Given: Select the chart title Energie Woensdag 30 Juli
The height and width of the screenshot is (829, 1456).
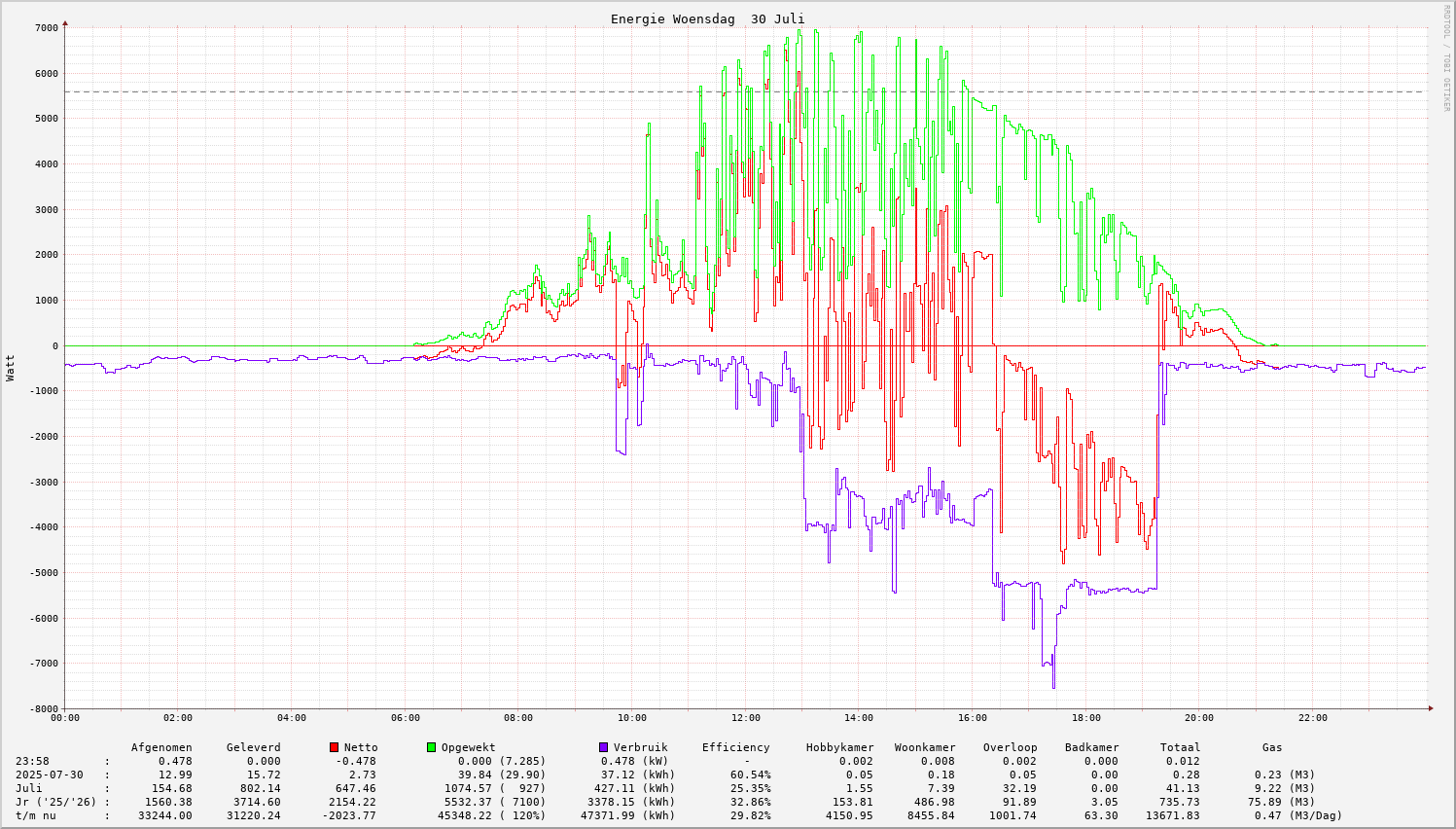Looking at the screenshot, I should click(707, 19).
